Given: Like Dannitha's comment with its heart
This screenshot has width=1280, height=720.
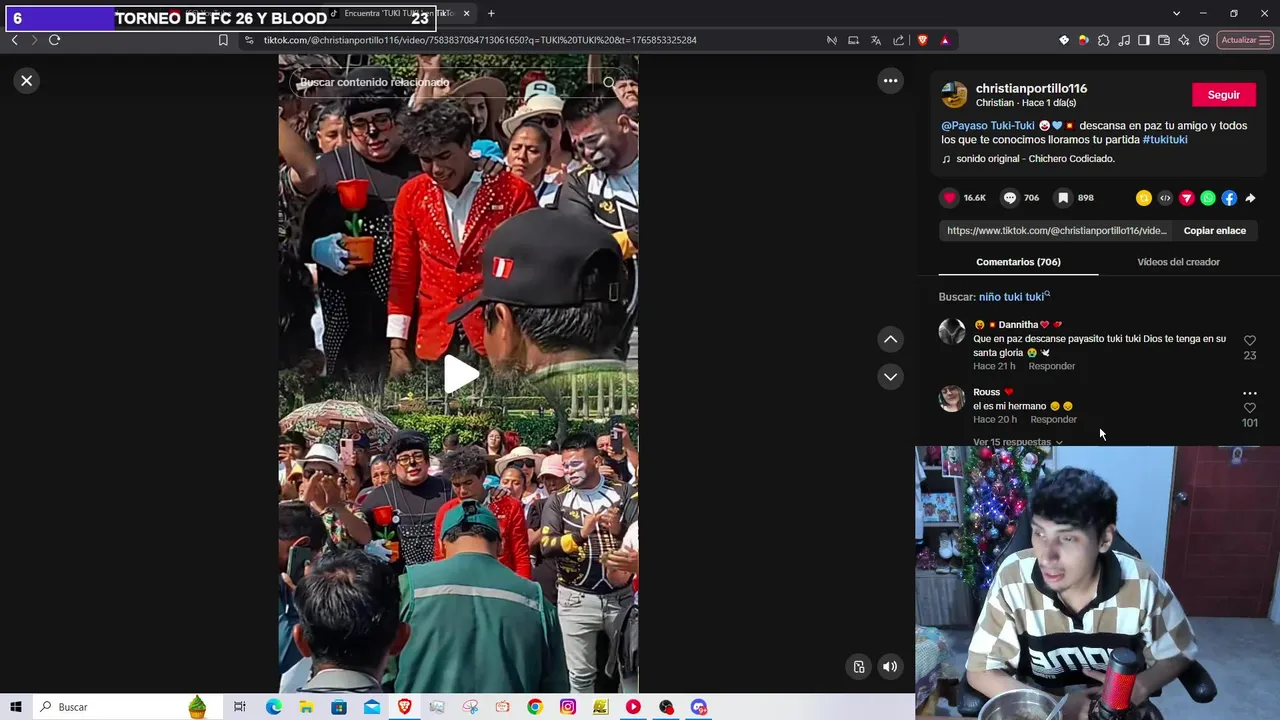Looking at the screenshot, I should (x=1250, y=341).
